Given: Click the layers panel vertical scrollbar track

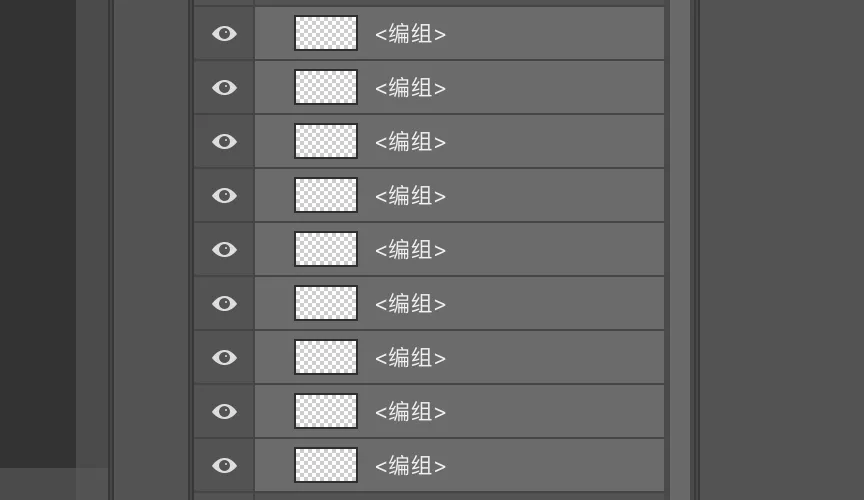Looking at the screenshot, I should click(680, 250).
